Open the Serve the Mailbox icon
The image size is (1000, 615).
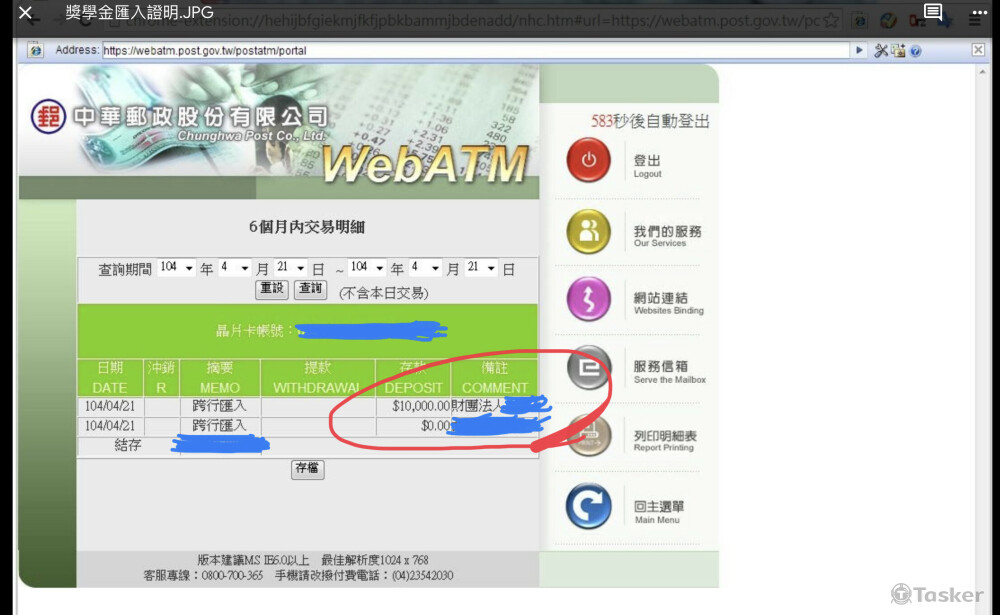coord(588,368)
